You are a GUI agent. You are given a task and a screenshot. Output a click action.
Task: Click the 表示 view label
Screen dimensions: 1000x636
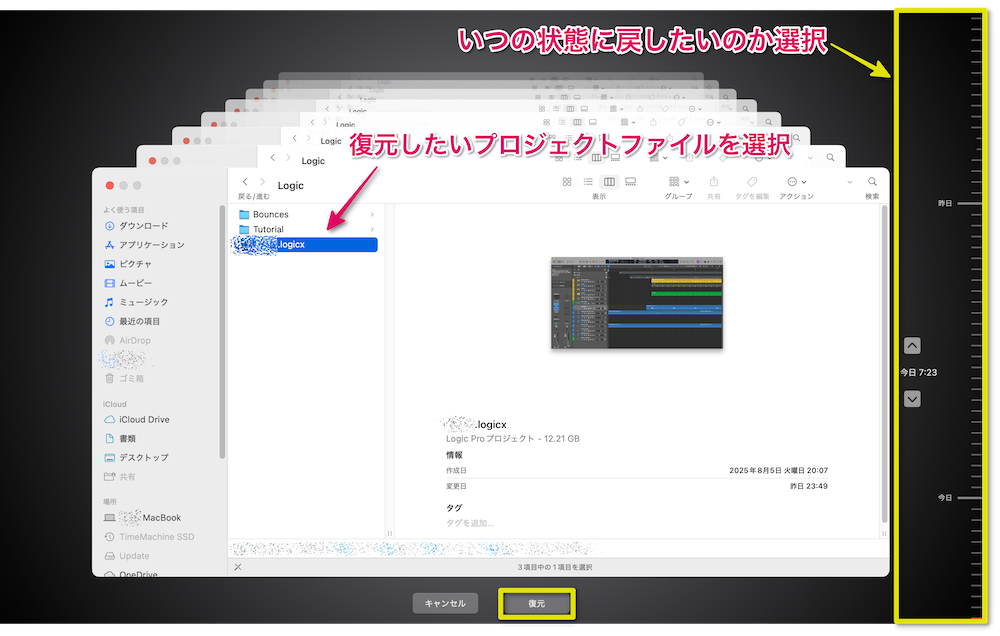pyautogui.click(x=599, y=196)
